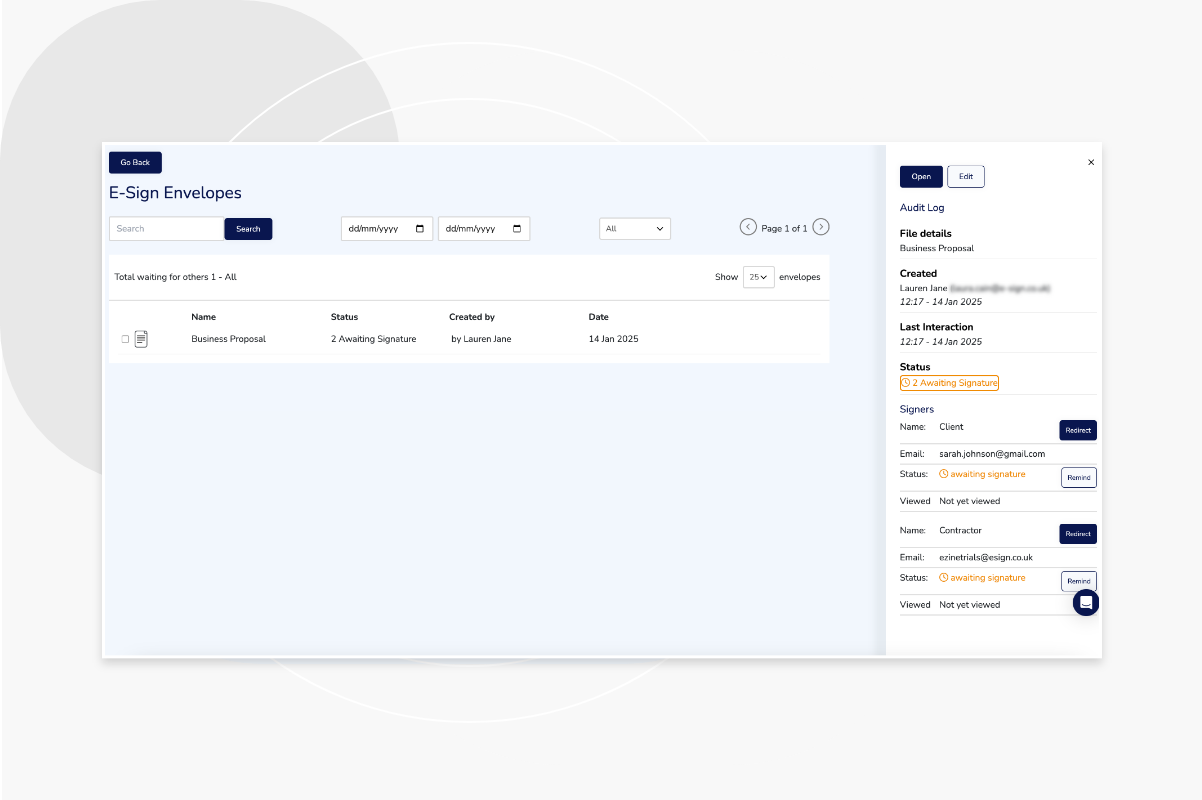
Task: Tick the Business Proposal row checkbox
Action: coord(125,339)
